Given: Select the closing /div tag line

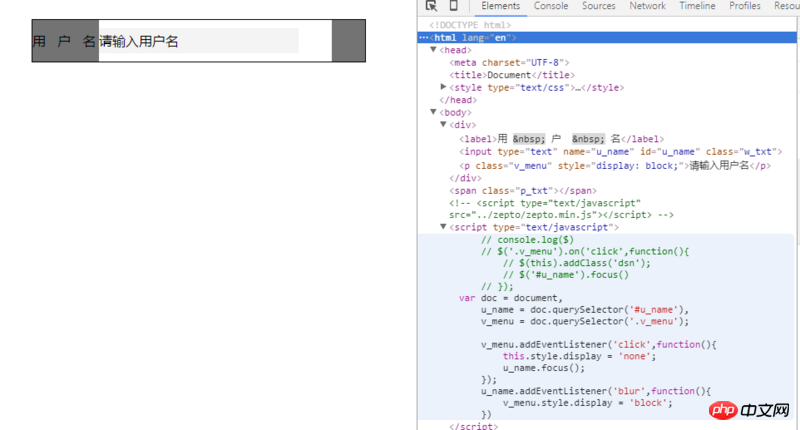Looking at the screenshot, I should point(465,178).
